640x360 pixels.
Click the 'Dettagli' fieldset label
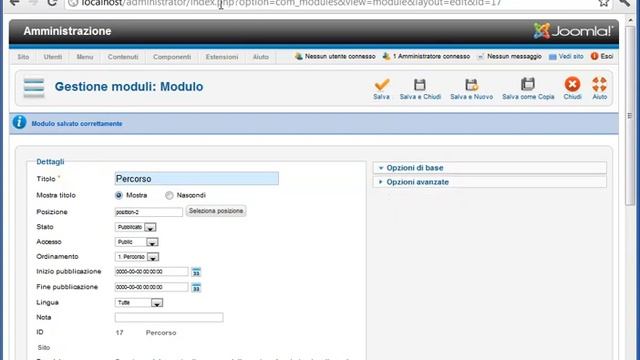[50, 162]
